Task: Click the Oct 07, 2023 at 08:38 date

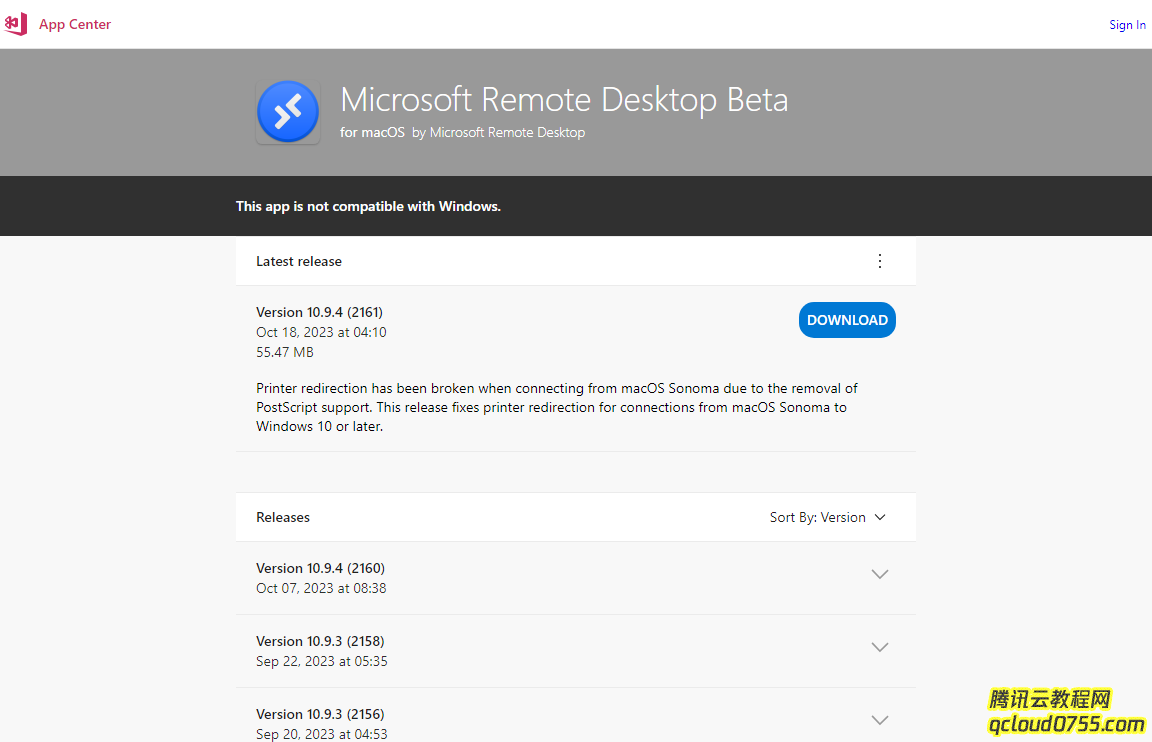Action: click(321, 588)
